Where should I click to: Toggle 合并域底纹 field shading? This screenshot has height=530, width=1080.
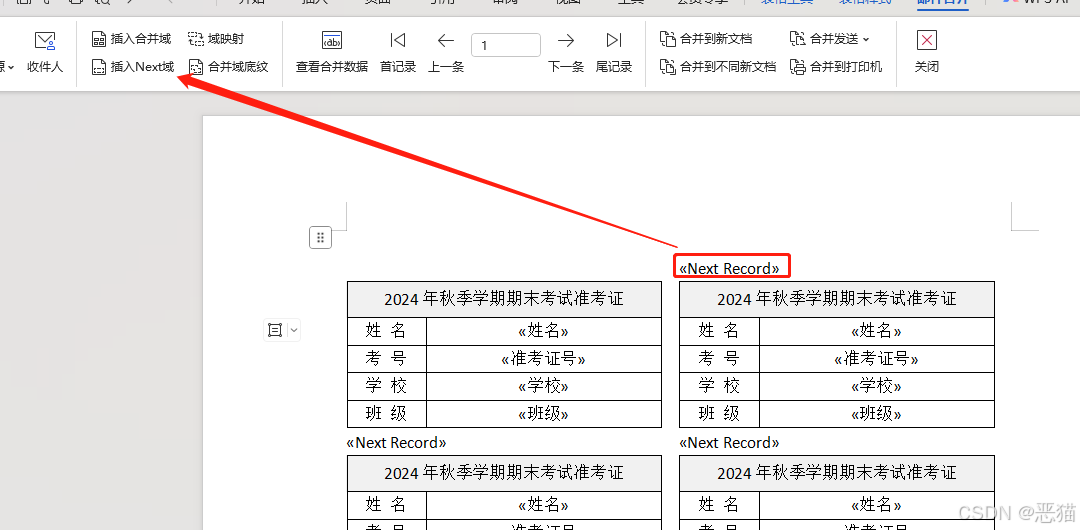[229, 67]
